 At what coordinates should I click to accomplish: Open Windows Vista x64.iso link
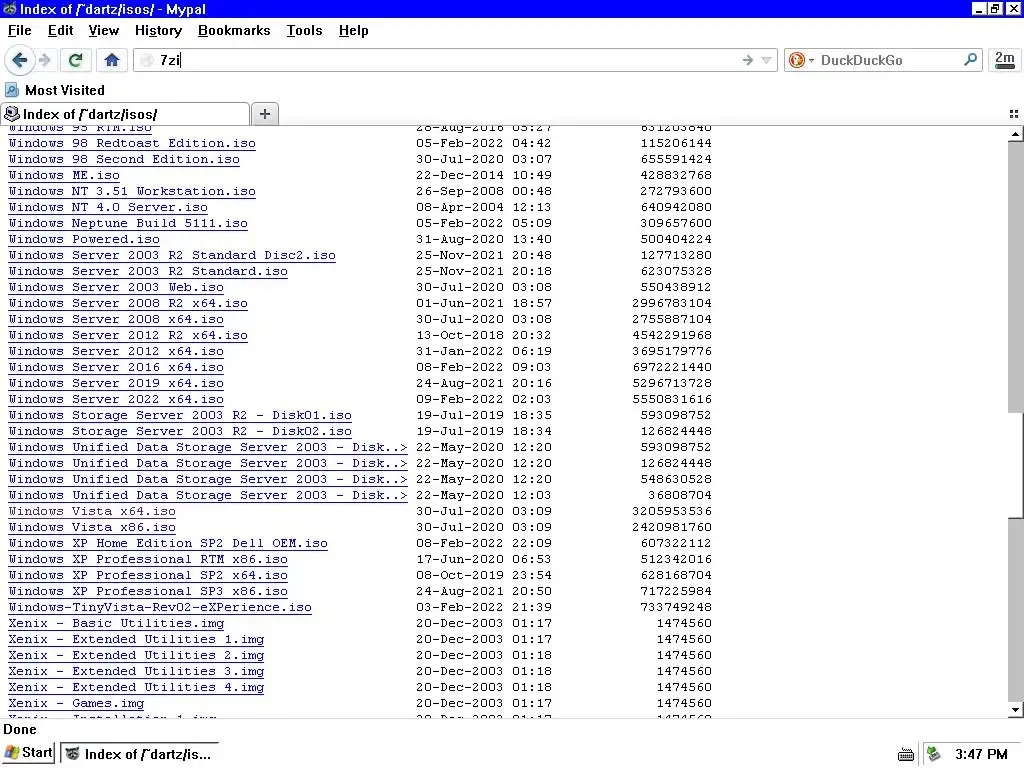92,511
